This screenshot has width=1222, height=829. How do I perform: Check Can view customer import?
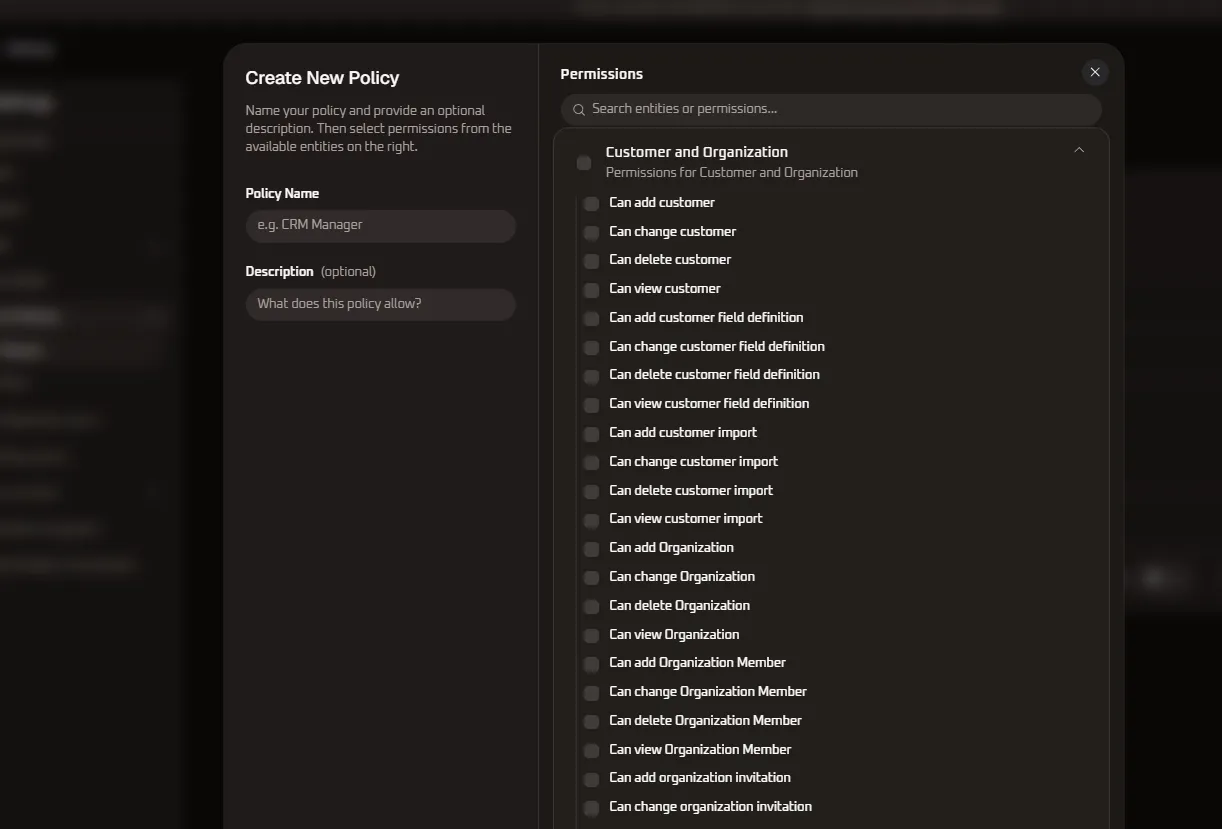pos(591,519)
